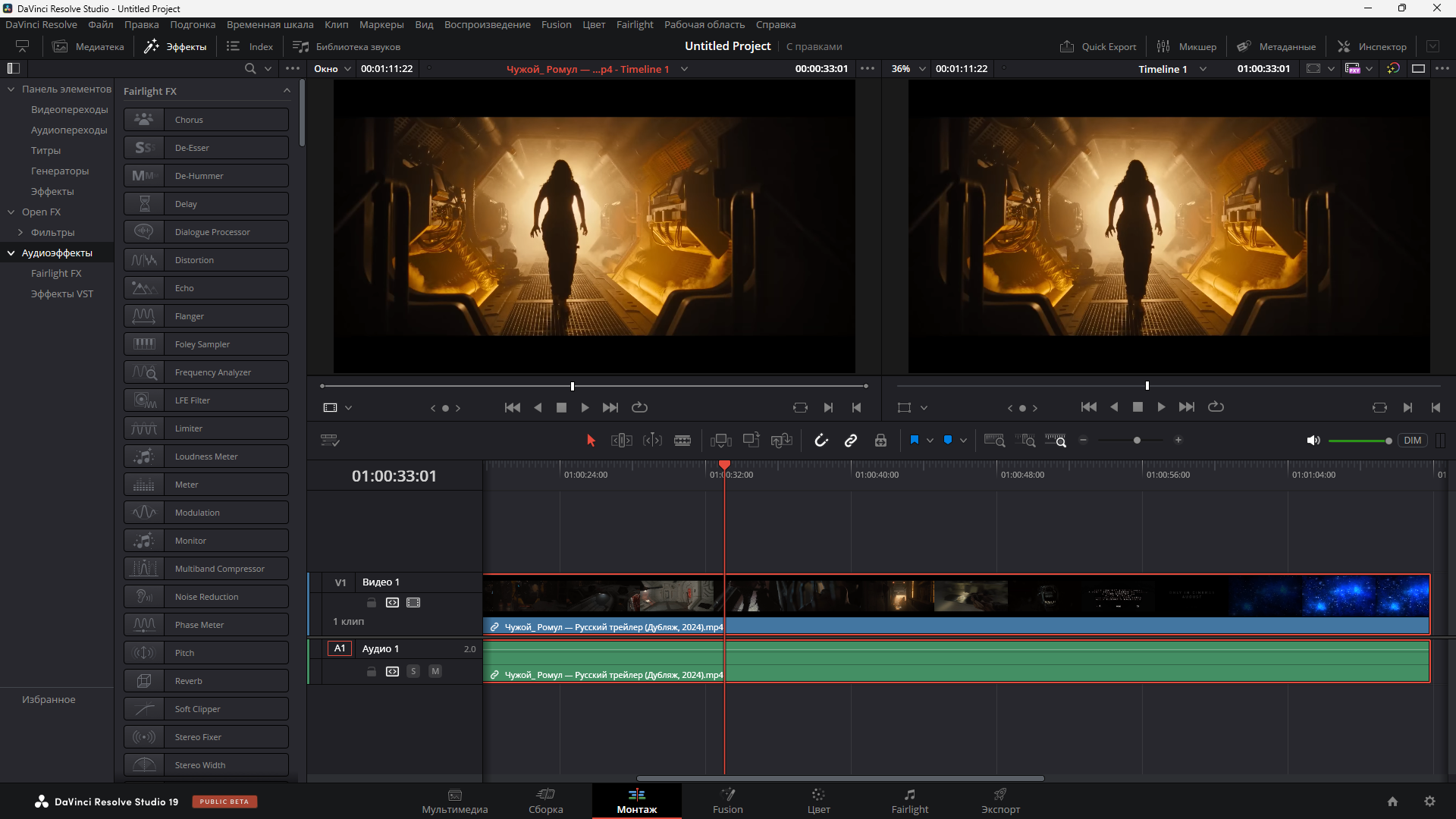
Task: Open the Fusion menu in menu bar
Action: pyautogui.click(x=556, y=24)
